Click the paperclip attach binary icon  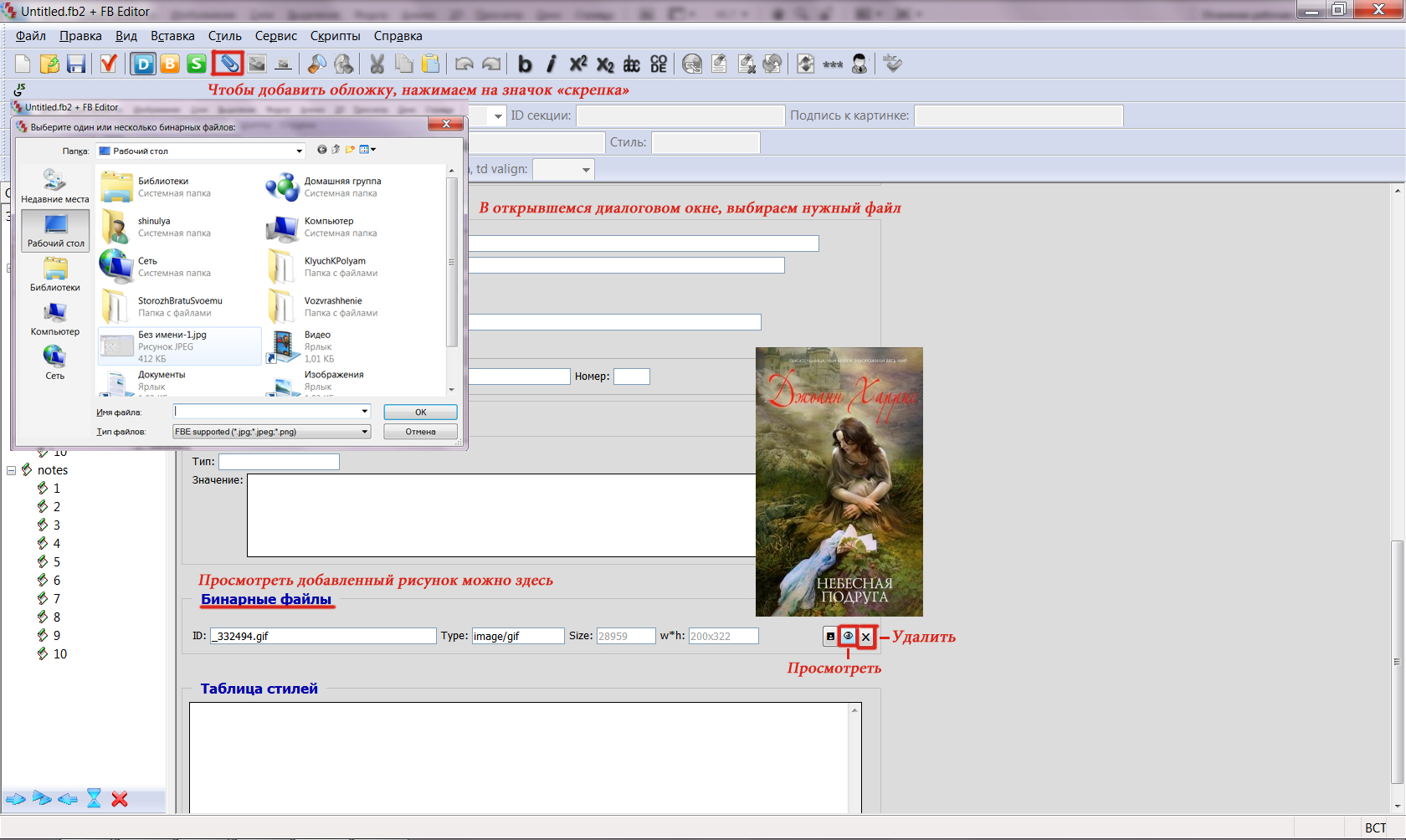coord(228,64)
